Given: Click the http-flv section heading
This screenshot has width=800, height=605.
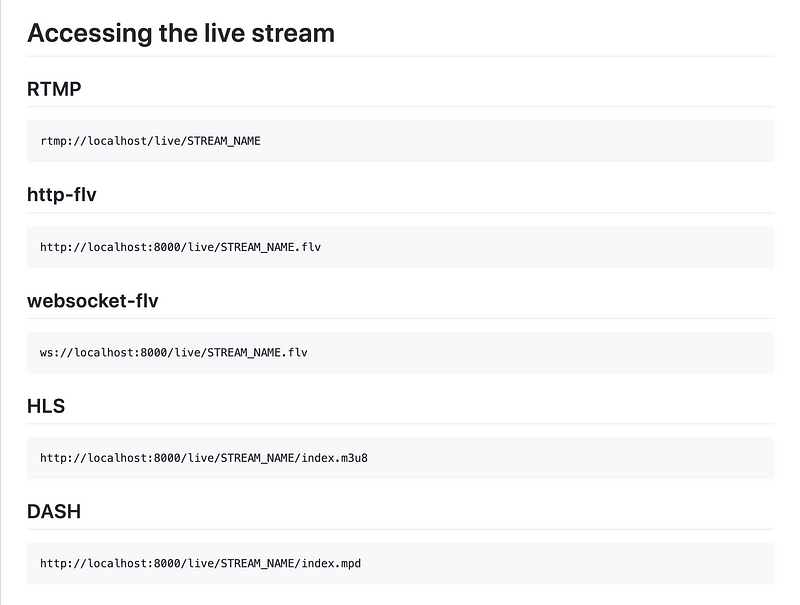Looking at the screenshot, I should click(62, 194).
